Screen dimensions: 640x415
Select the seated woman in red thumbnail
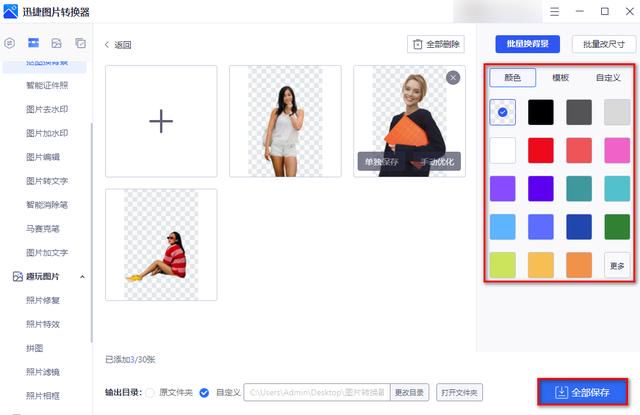[x=161, y=245]
